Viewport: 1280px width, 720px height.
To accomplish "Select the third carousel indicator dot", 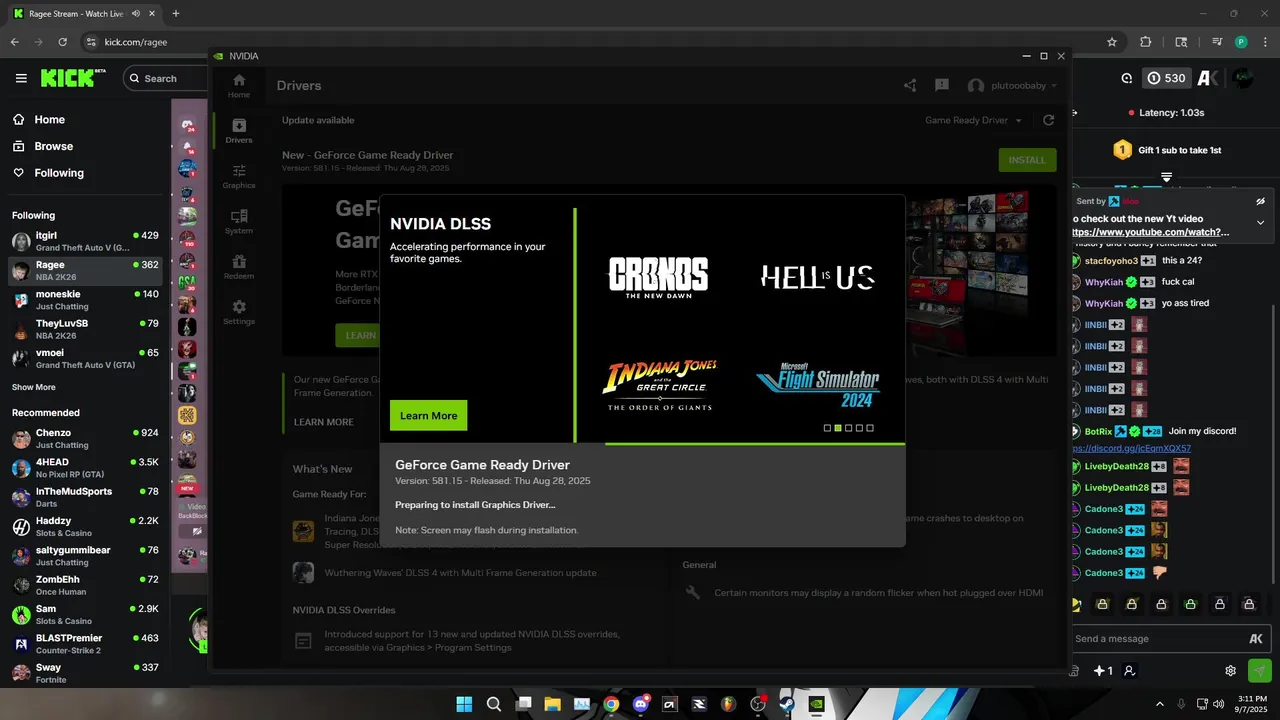I will (x=848, y=428).
